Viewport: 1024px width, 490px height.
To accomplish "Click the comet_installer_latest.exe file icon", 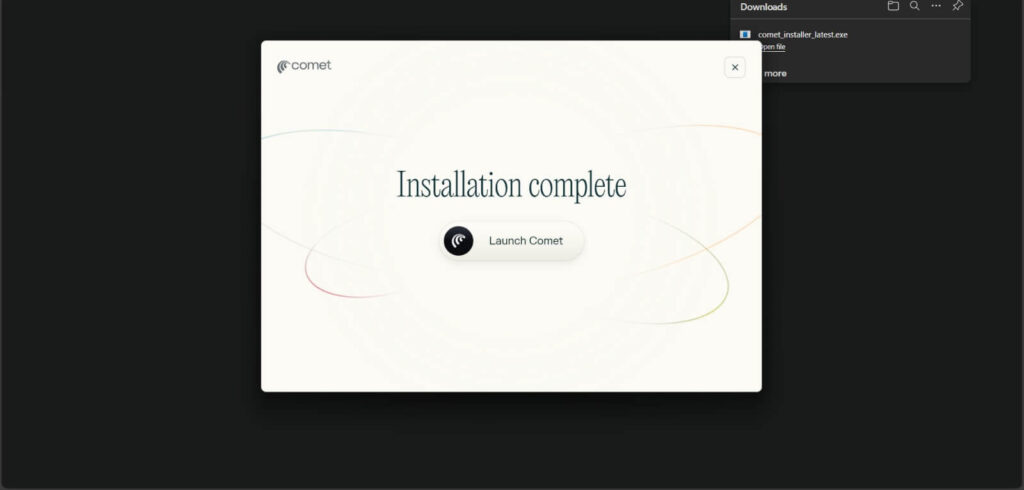I will [745, 34].
